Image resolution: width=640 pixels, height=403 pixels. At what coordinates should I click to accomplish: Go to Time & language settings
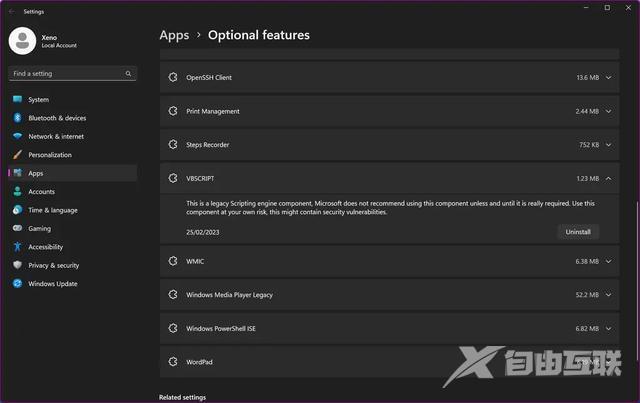(x=52, y=210)
